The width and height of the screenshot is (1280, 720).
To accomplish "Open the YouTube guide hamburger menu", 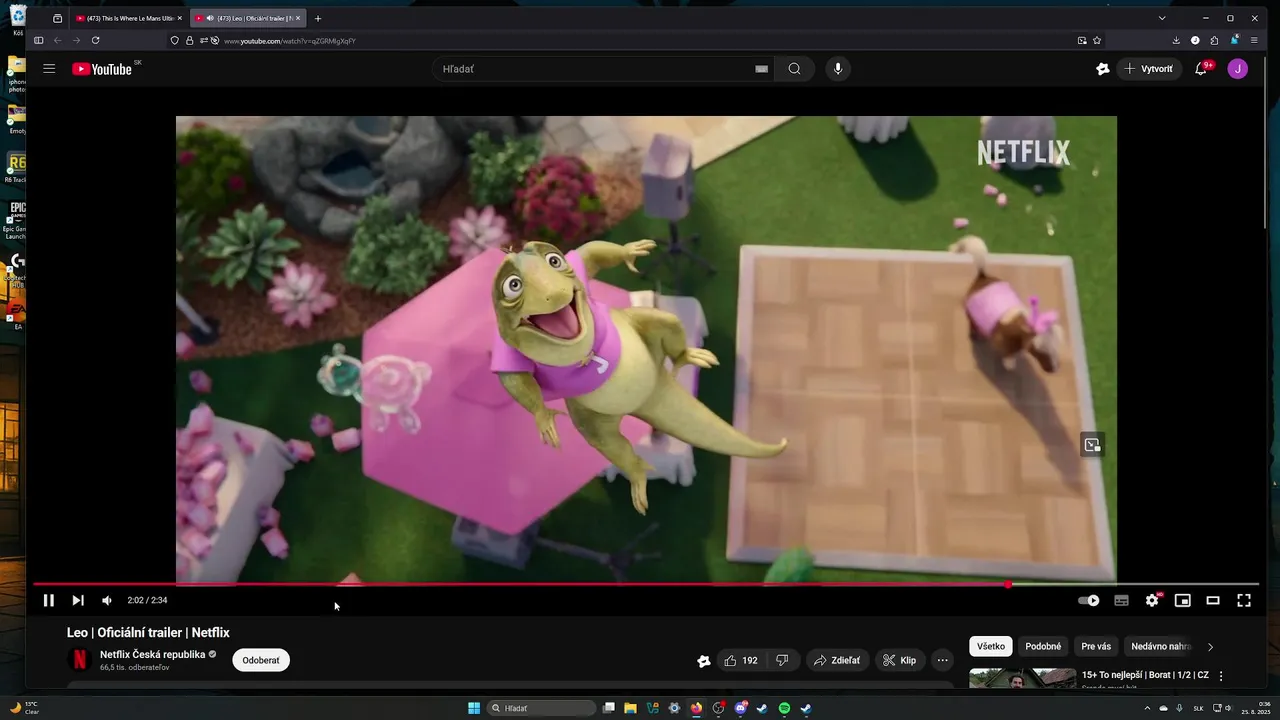I will click(x=49, y=69).
